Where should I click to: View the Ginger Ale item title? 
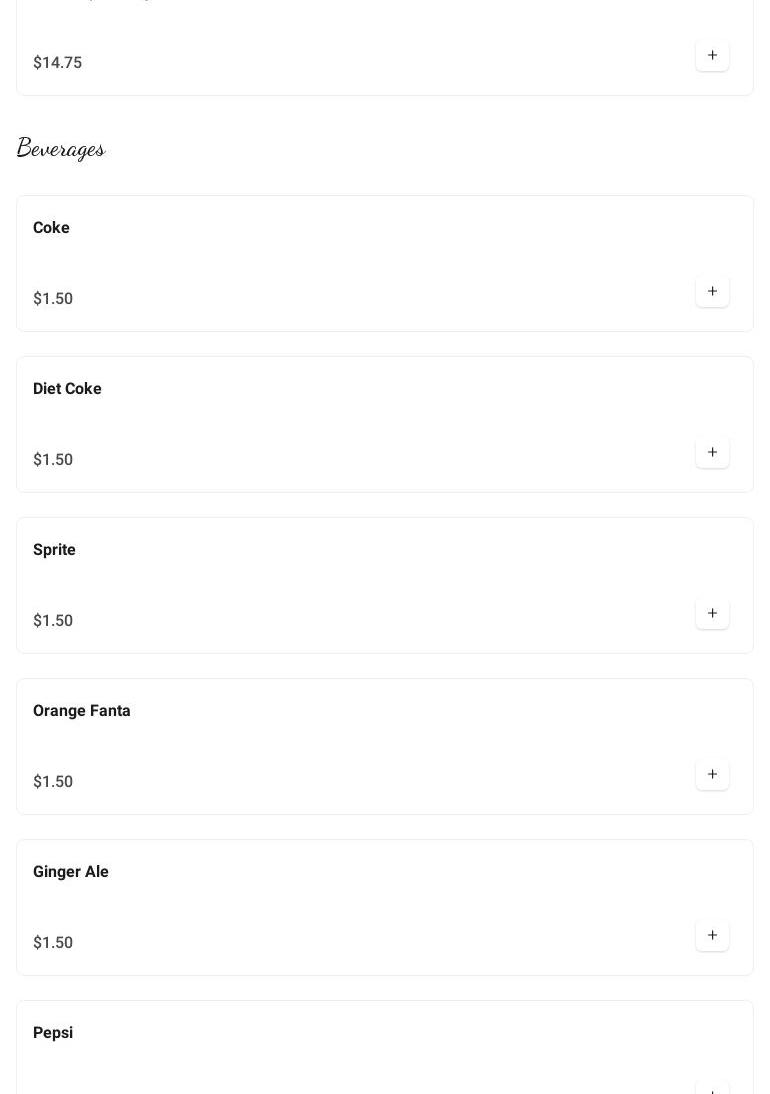[71, 872]
